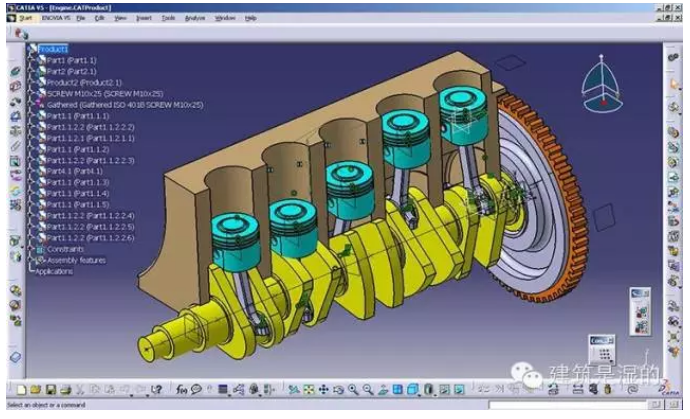
Task: Select Gathered ISO 4018 SCREW tree item
Action: click(x=125, y=105)
